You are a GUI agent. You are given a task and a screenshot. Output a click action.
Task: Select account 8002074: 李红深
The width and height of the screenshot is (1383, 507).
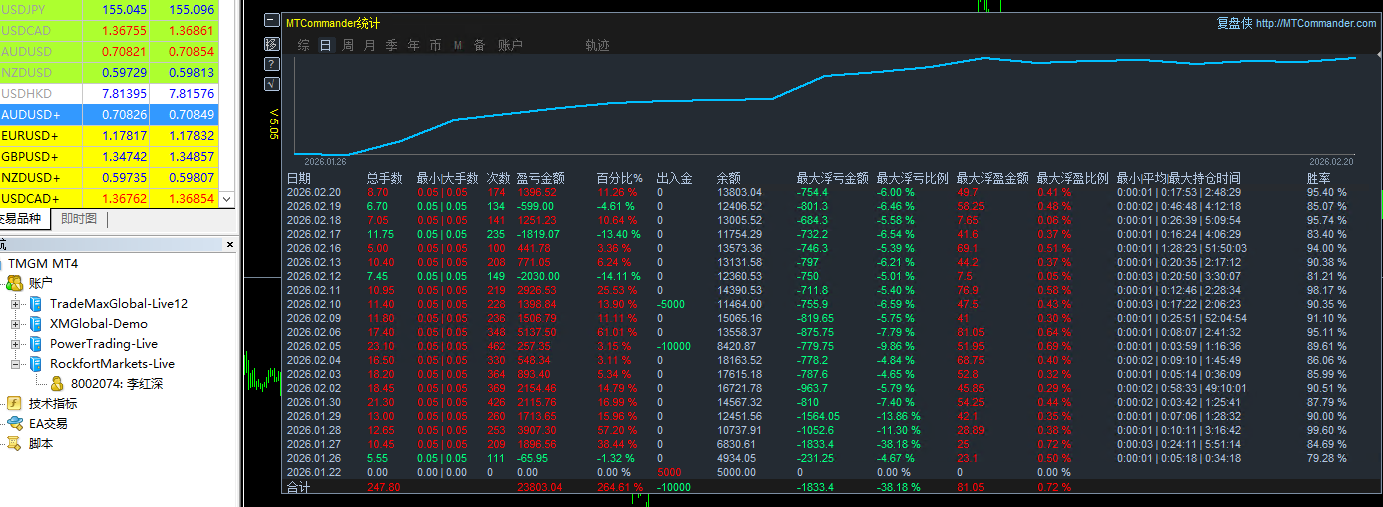click(117, 384)
